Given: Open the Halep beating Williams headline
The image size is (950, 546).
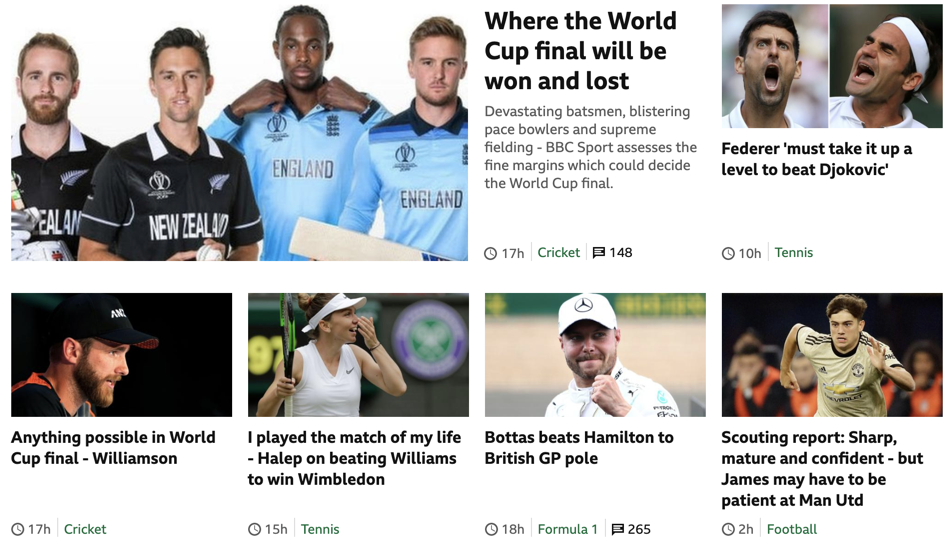Looking at the screenshot, I should tap(354, 458).
